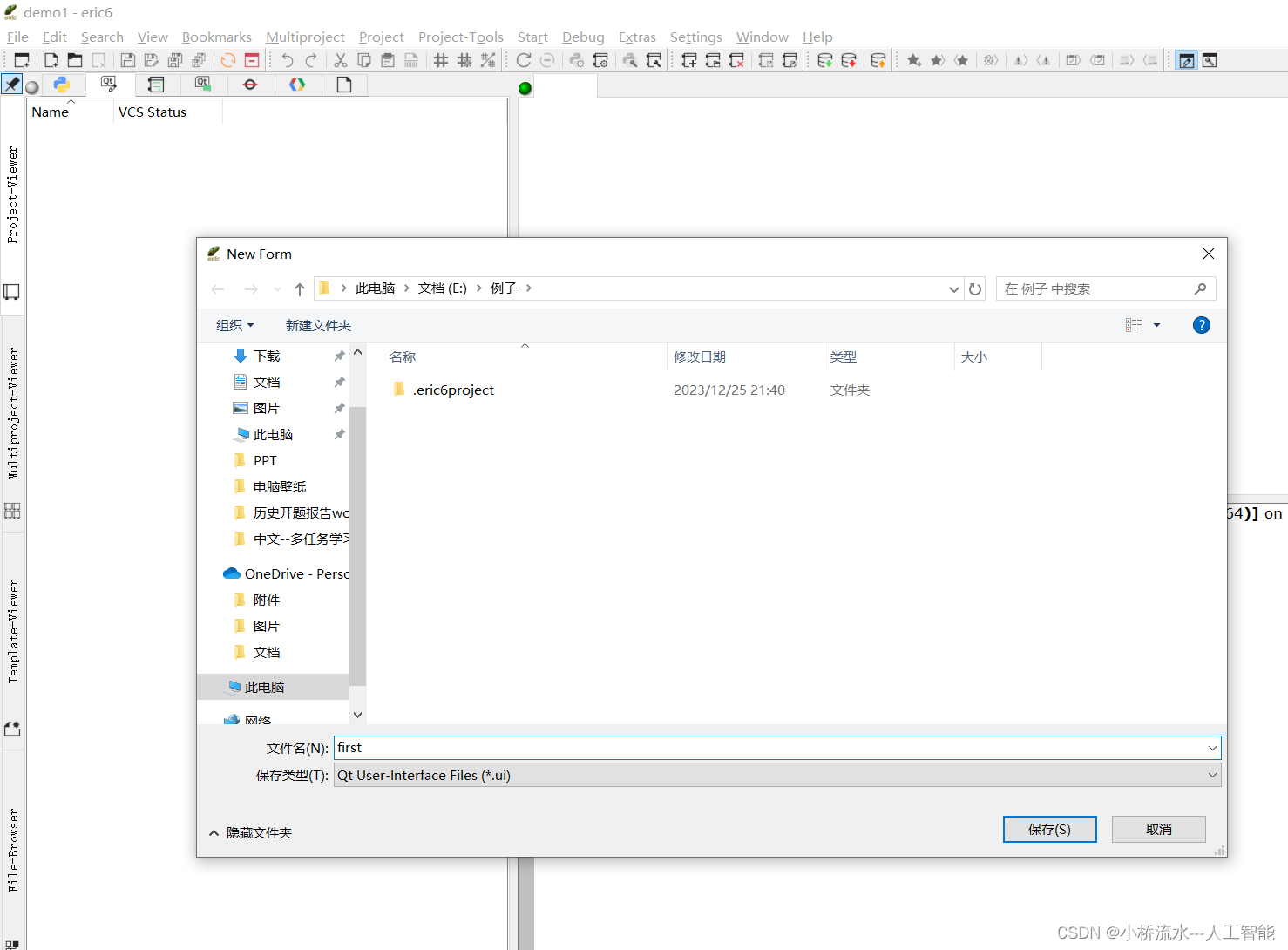The height and width of the screenshot is (950, 1288).
Task: Click the previous bookmark star icon
Action: pyautogui.click(x=961, y=60)
